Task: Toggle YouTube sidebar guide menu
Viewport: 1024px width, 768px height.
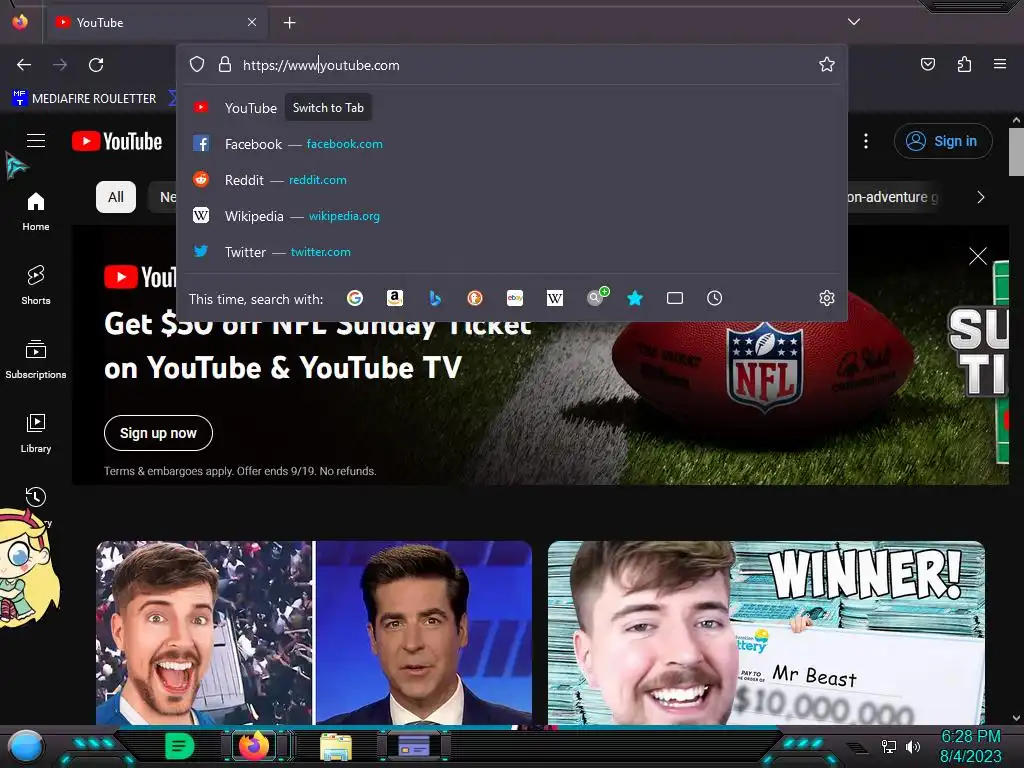Action: [x=36, y=140]
